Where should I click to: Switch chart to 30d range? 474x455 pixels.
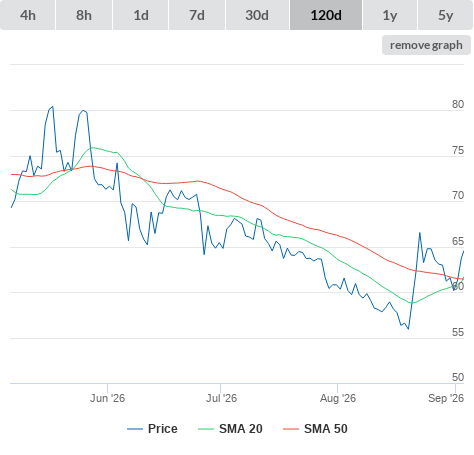(257, 15)
